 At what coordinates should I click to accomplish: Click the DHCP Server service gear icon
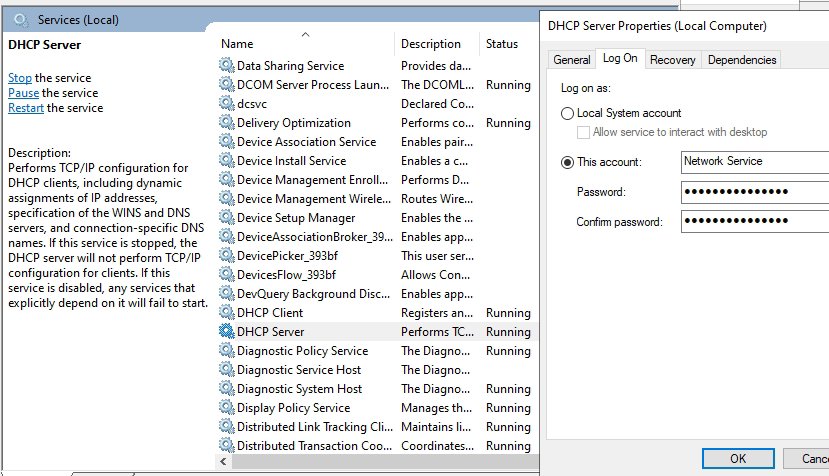click(227, 332)
